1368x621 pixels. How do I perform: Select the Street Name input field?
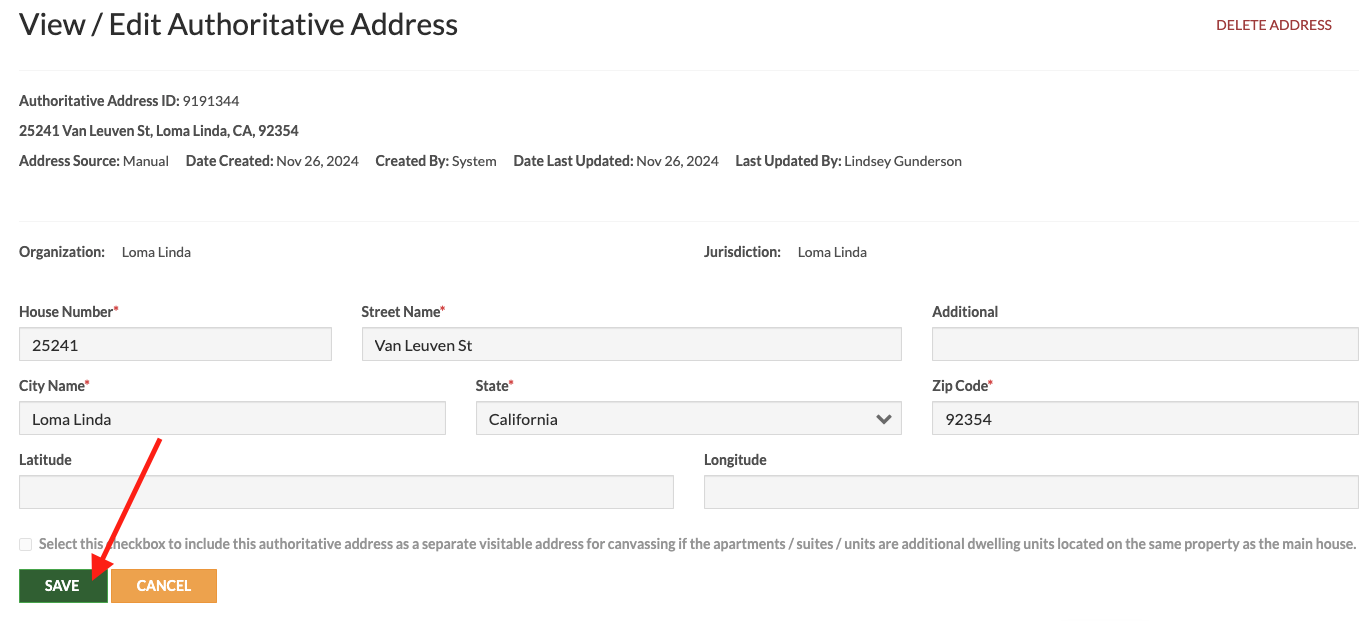click(x=631, y=345)
